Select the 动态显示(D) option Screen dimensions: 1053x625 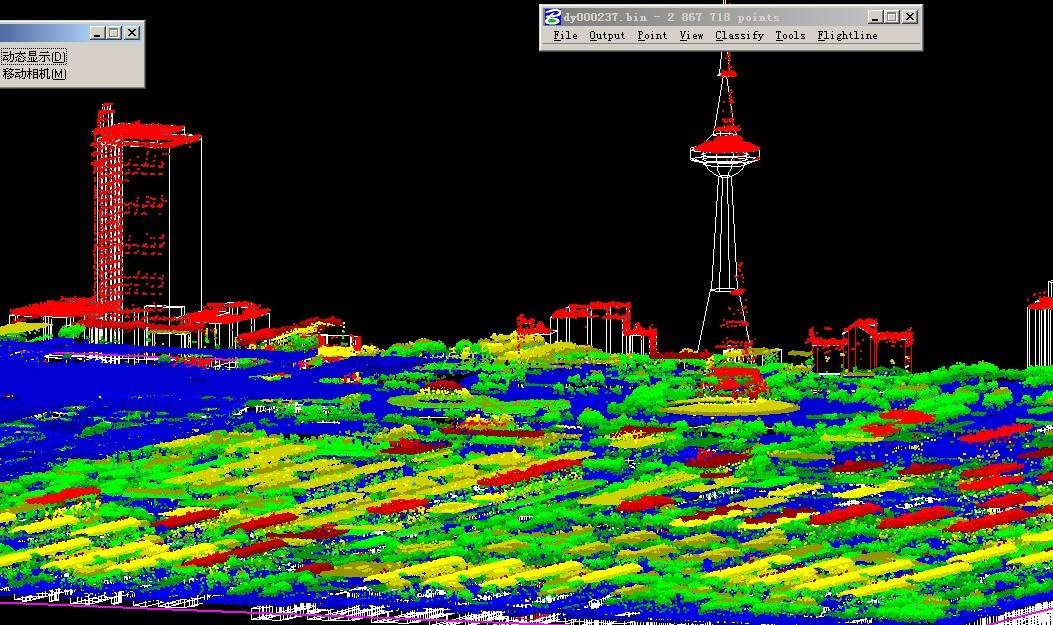tap(34, 57)
